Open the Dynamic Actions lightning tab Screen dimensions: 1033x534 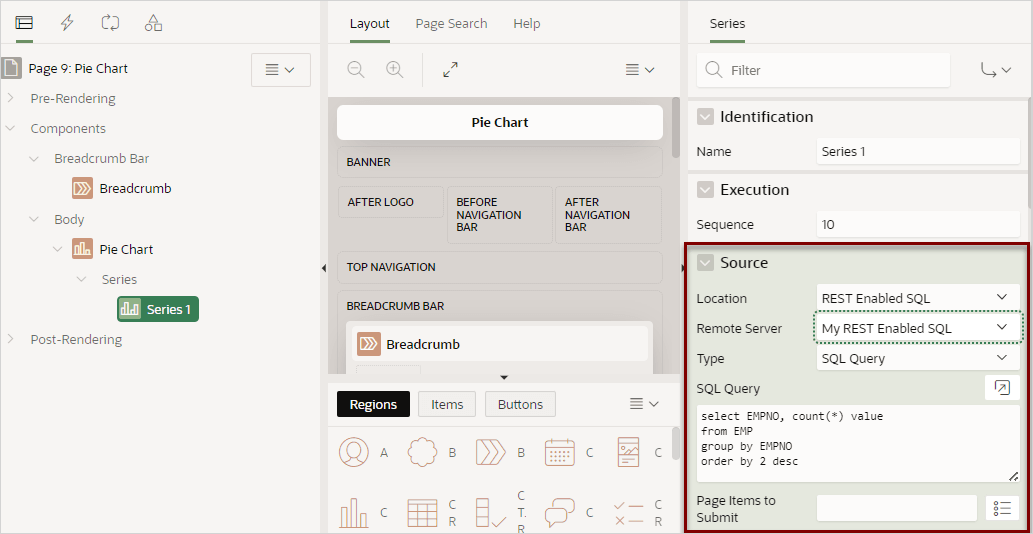(x=67, y=23)
